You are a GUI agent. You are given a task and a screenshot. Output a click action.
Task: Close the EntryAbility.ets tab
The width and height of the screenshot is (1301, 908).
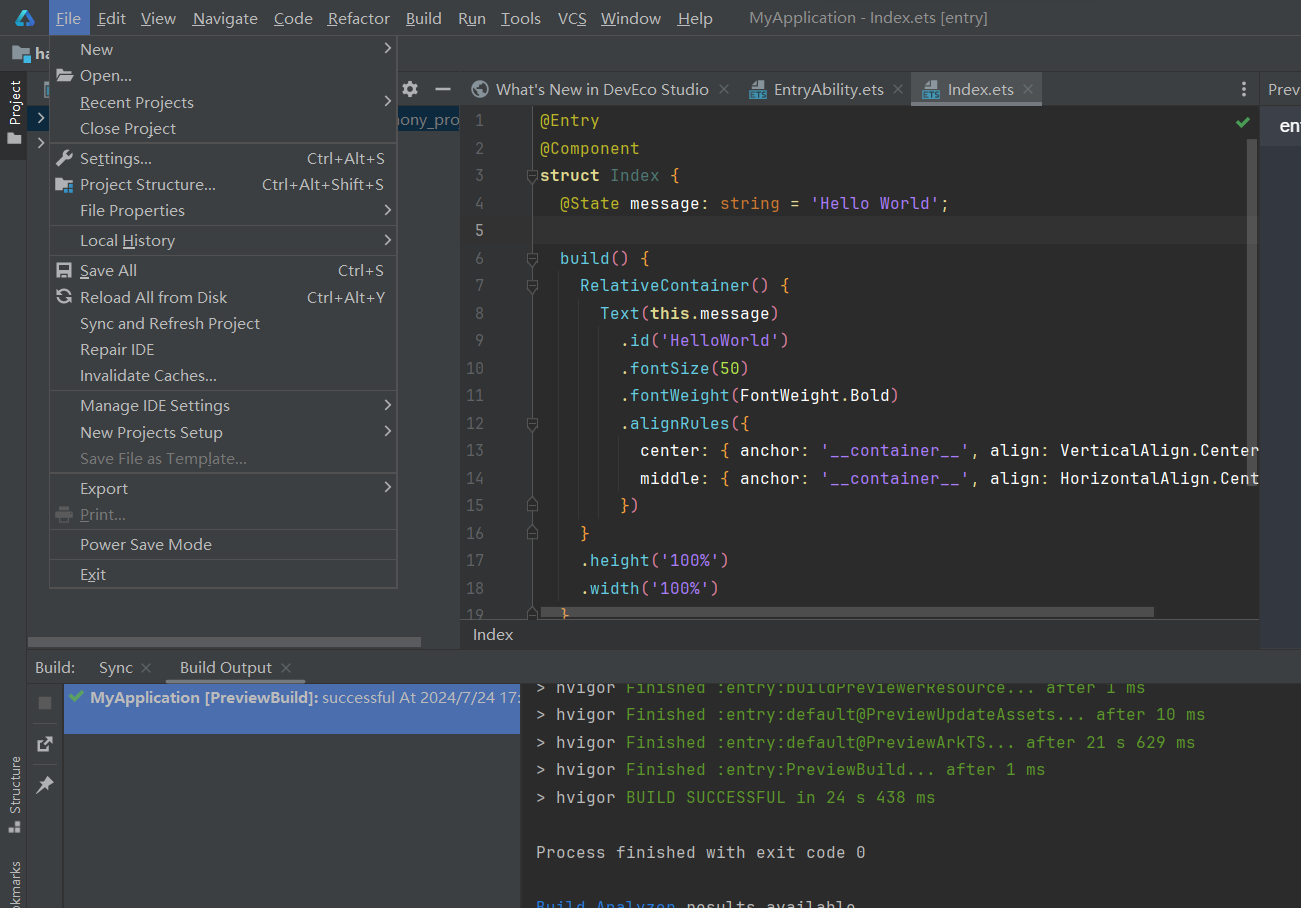899,89
